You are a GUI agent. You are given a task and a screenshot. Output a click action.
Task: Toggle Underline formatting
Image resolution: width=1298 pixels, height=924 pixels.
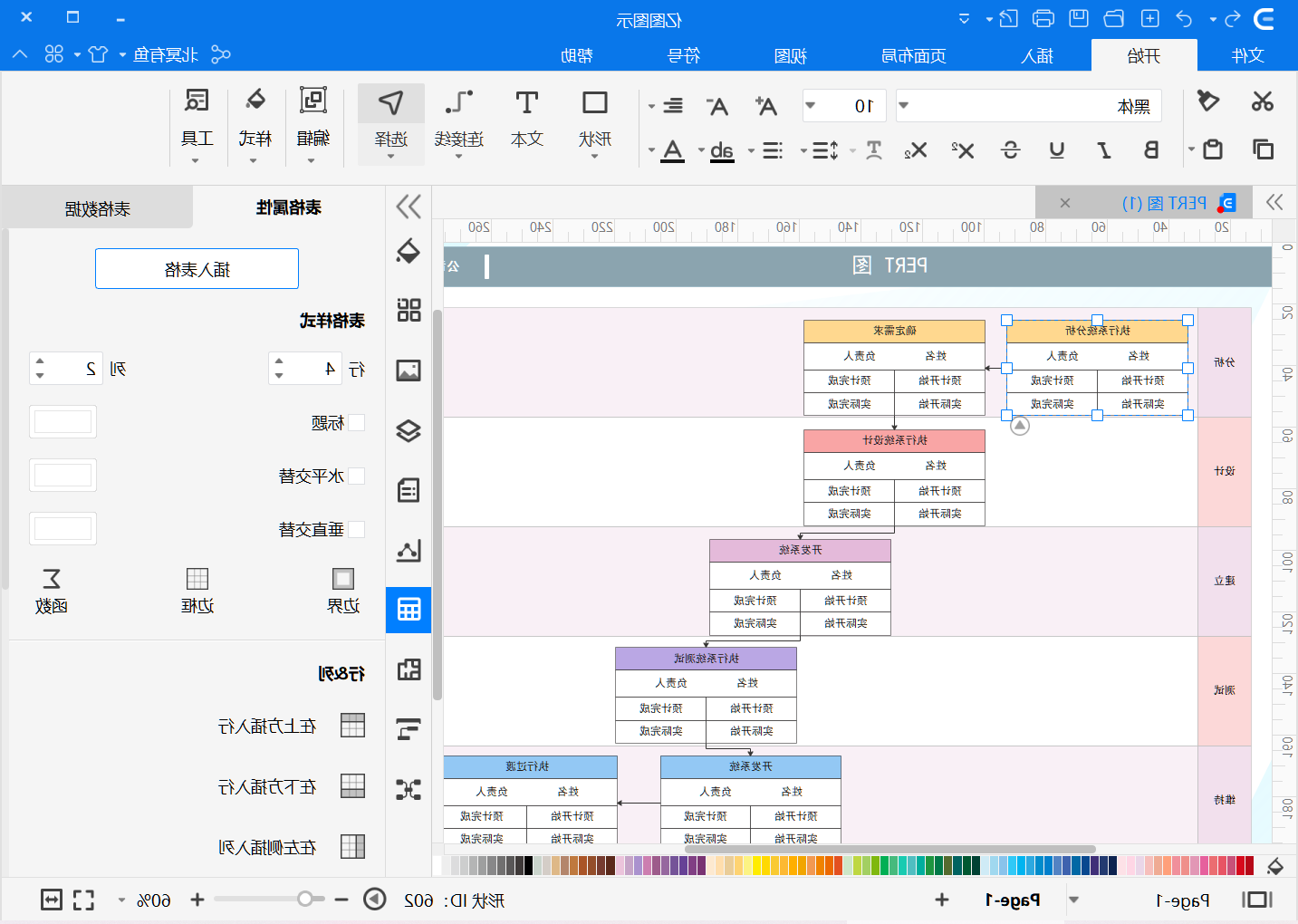[1057, 150]
